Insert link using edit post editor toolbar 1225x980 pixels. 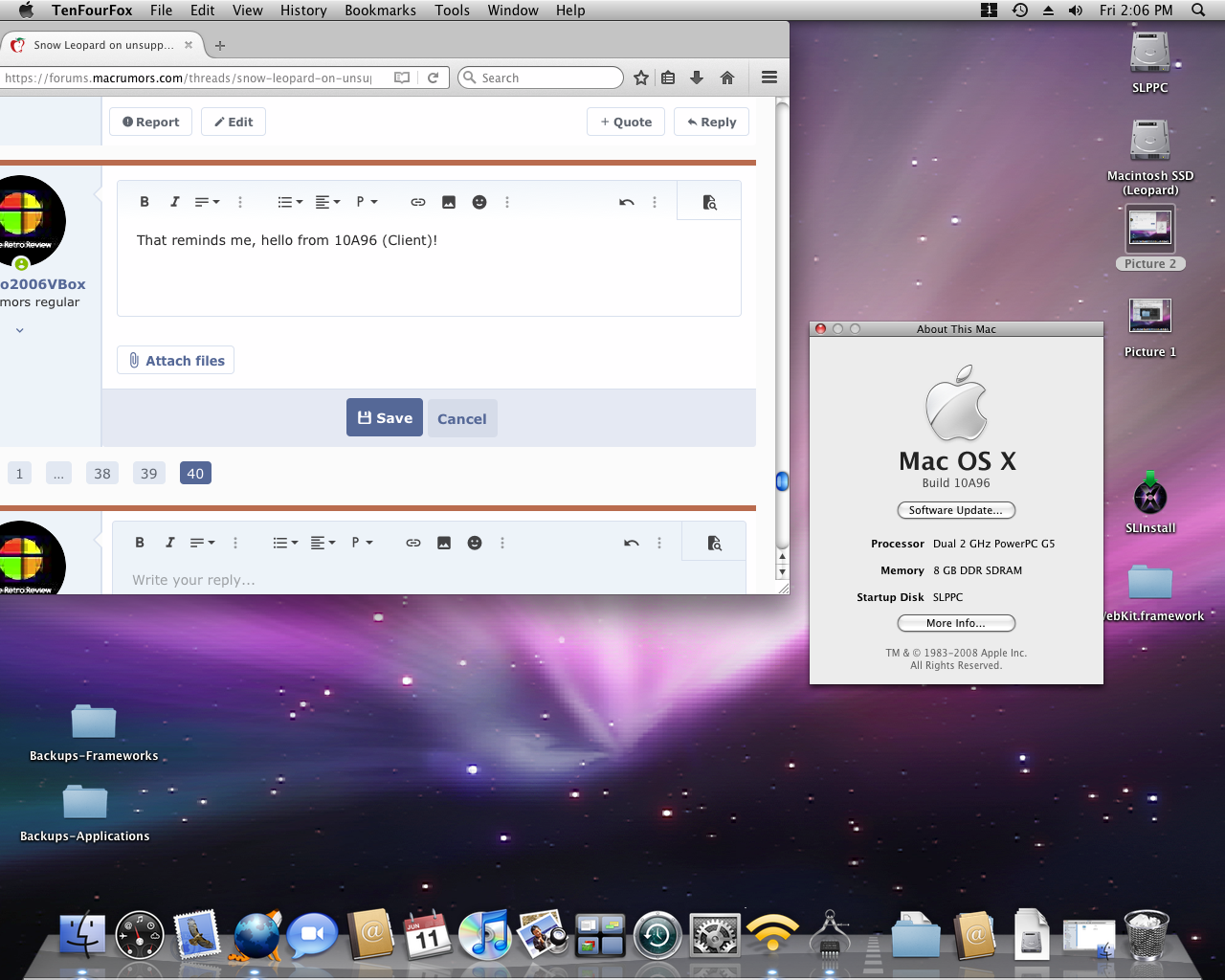(x=418, y=202)
